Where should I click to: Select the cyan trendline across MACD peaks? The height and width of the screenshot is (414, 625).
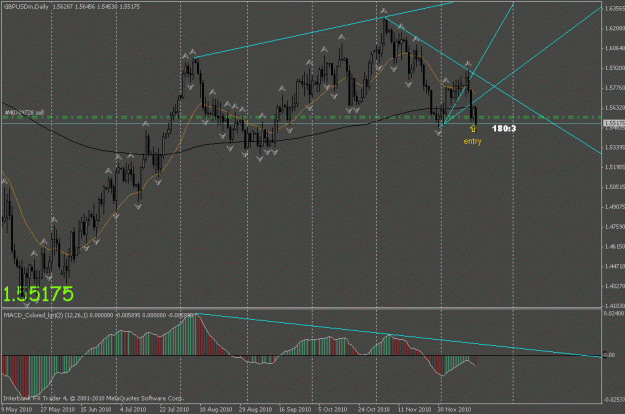398,335
